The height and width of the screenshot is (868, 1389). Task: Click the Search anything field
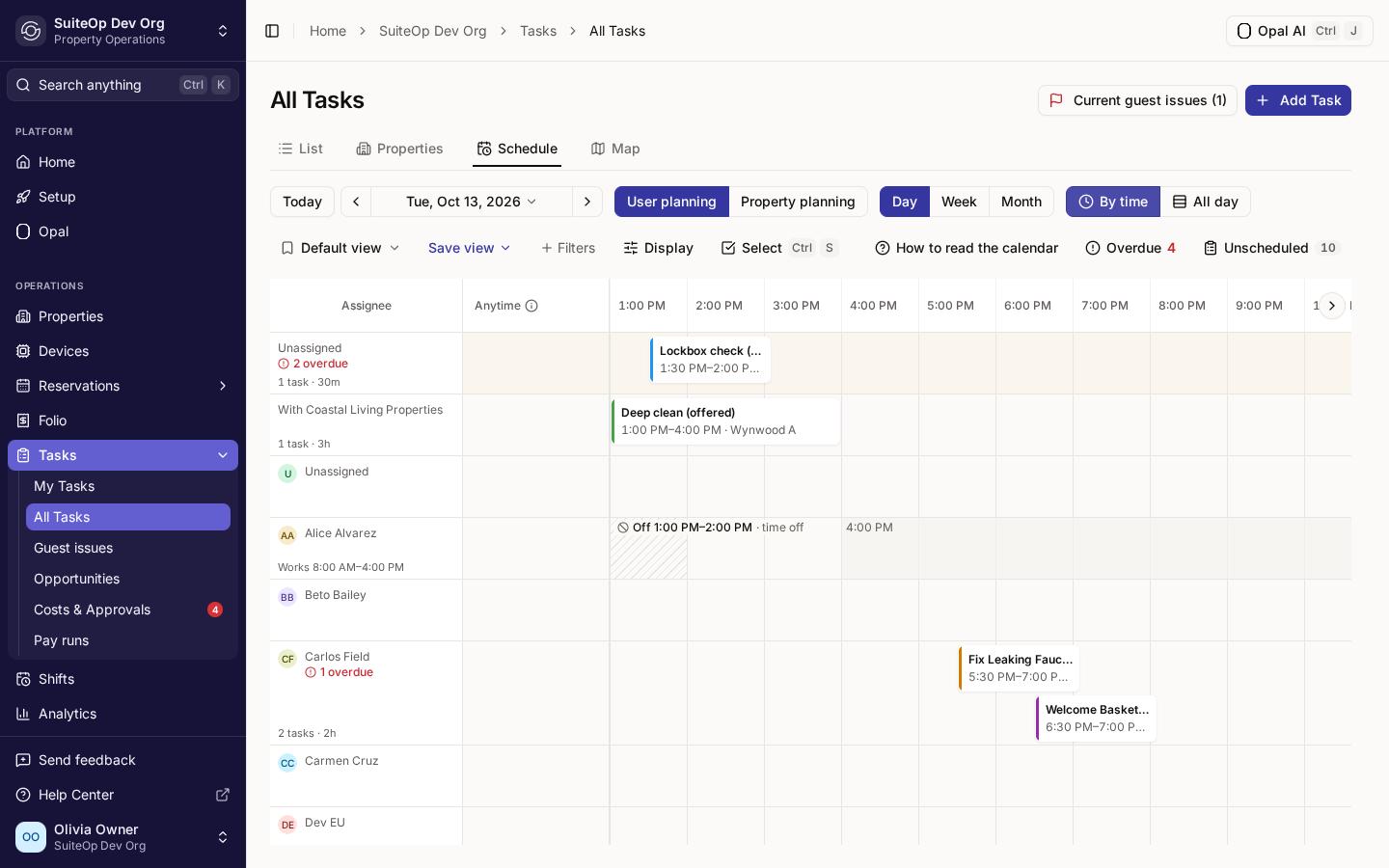pyautogui.click(x=123, y=85)
